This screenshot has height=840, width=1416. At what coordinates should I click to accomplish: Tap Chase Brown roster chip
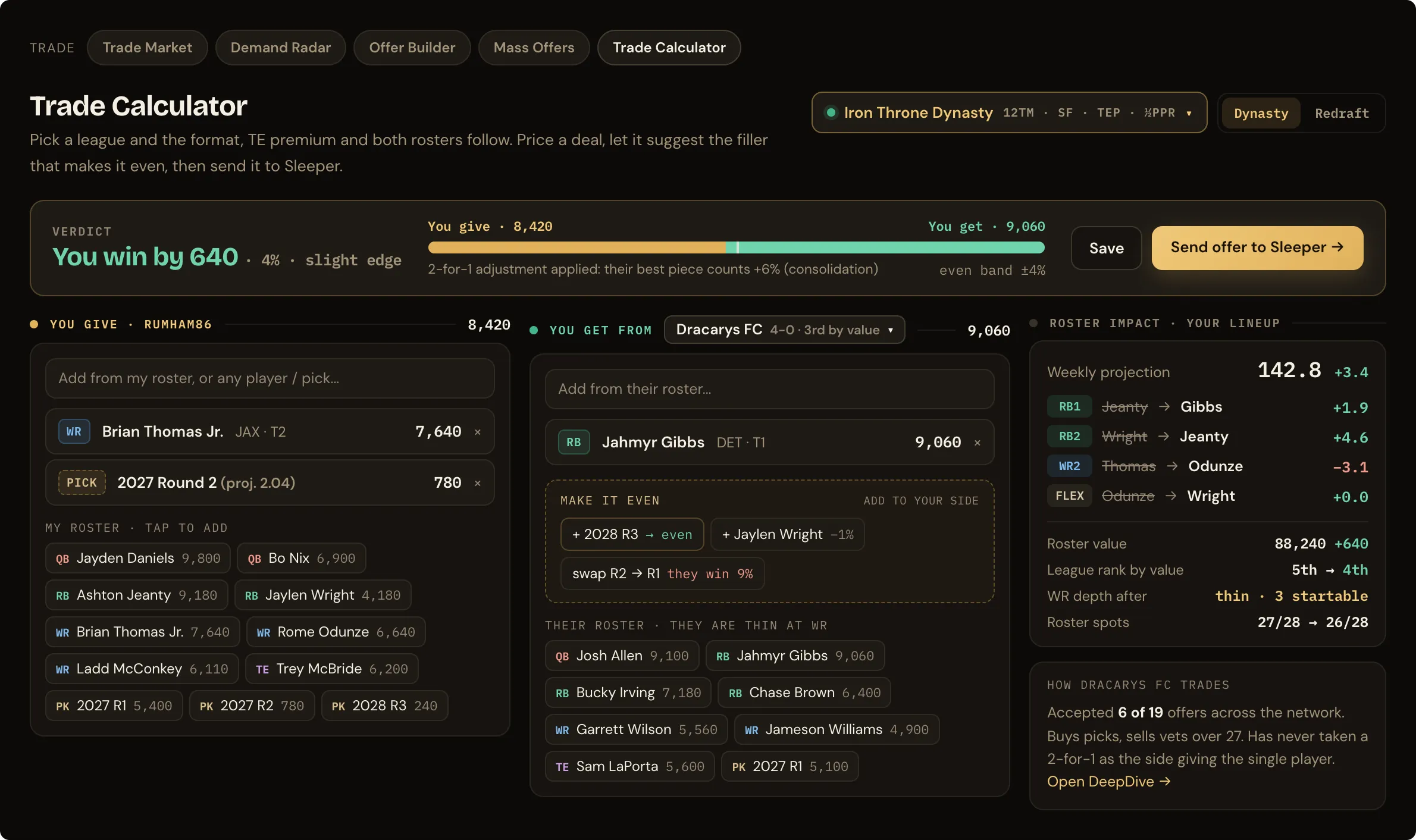804,692
